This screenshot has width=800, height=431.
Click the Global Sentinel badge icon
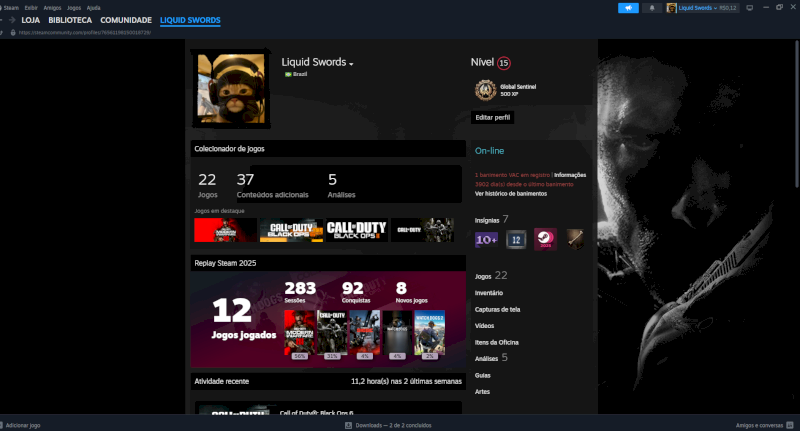485,90
